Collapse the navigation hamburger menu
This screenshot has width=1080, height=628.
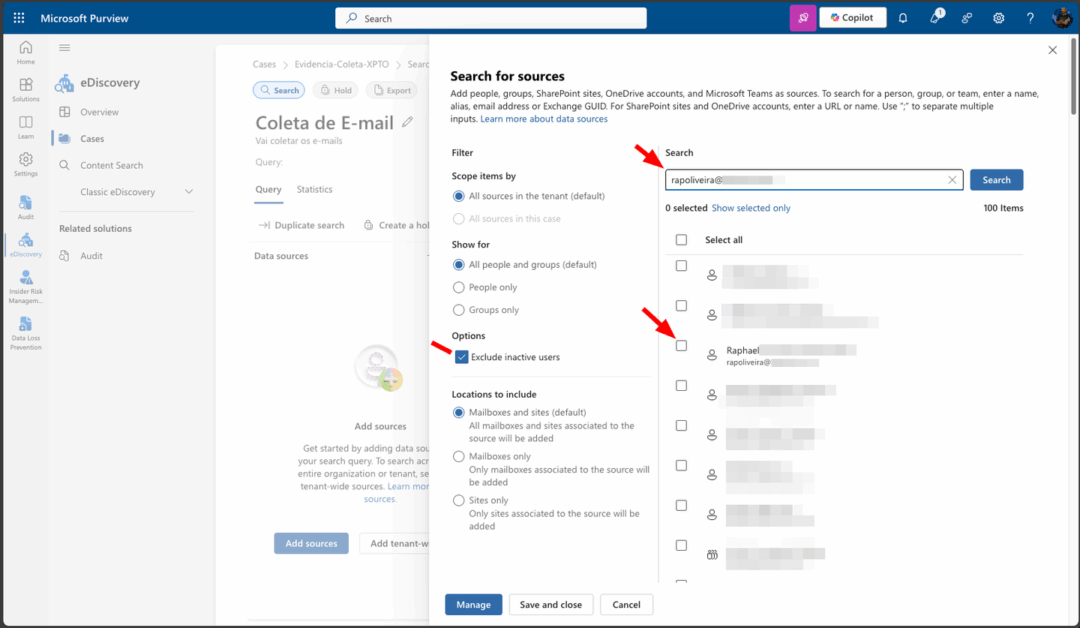(65, 48)
